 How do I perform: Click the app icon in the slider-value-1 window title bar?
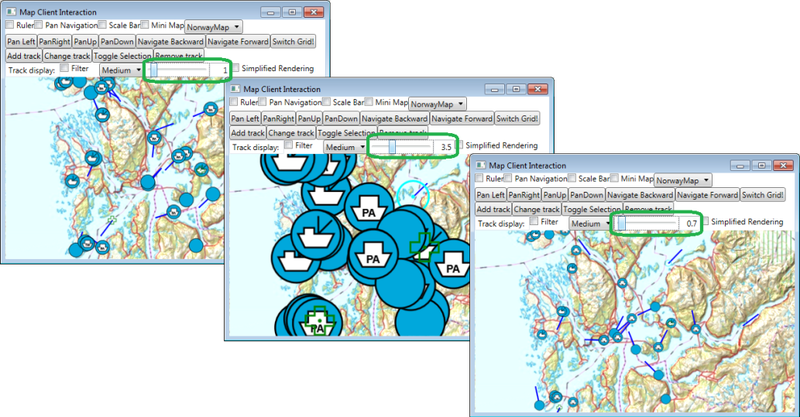pos(11,11)
